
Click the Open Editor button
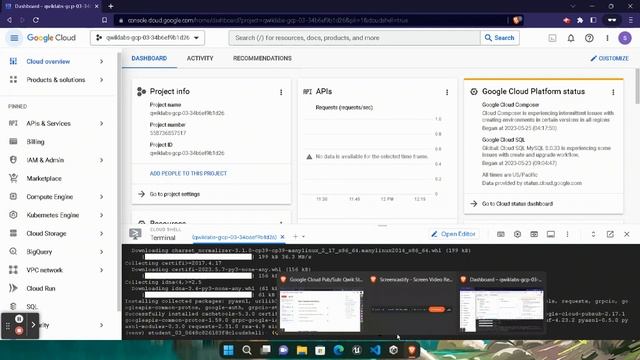pyautogui.click(x=453, y=234)
